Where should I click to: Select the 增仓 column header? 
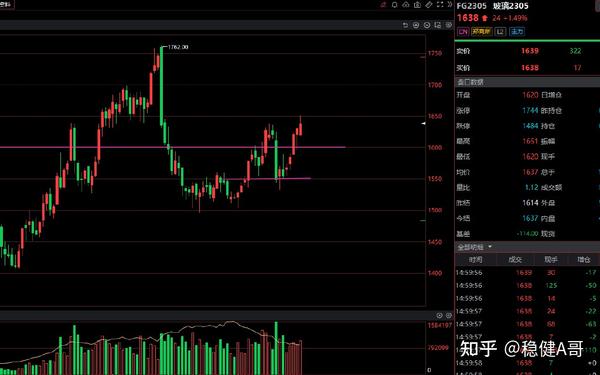pos(584,260)
